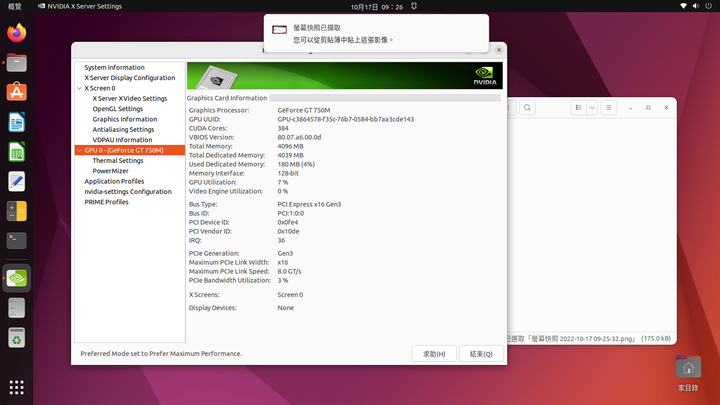Open VDPAU Information page
Viewport: 720px width, 405px height.
[122, 140]
